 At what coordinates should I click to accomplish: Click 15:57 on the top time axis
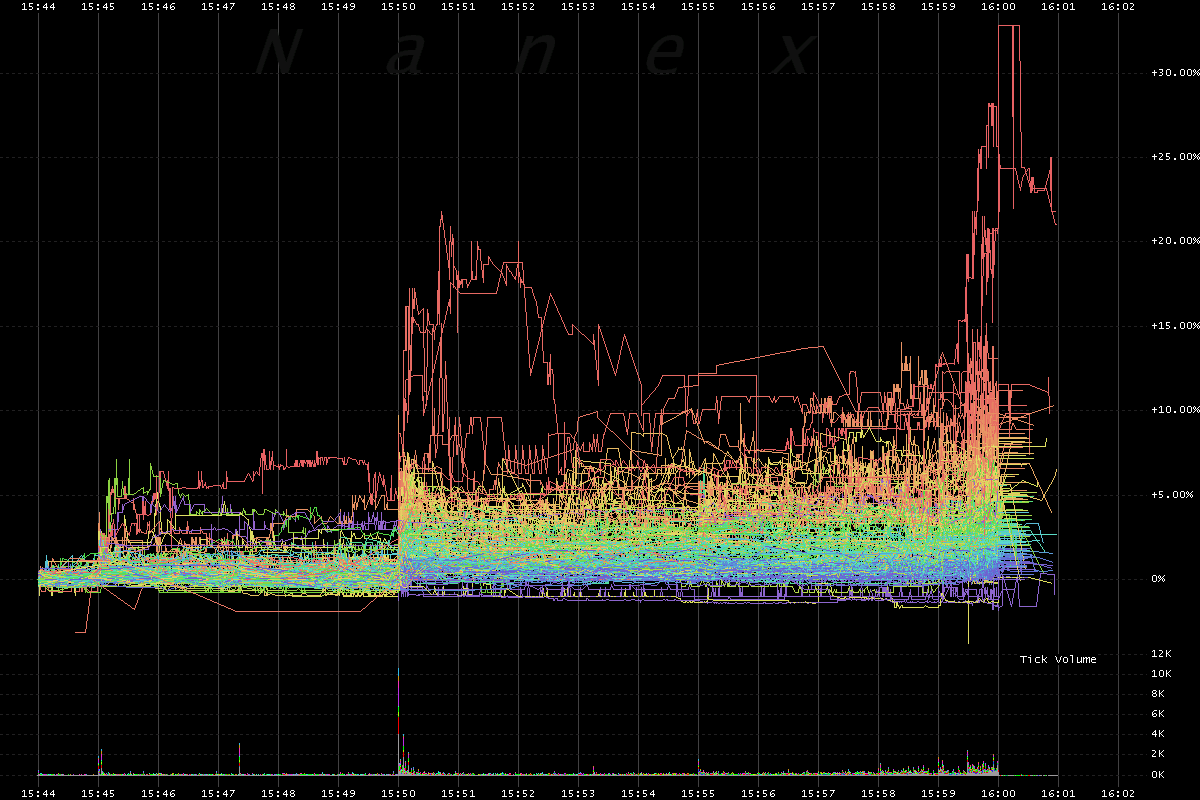click(x=818, y=6)
